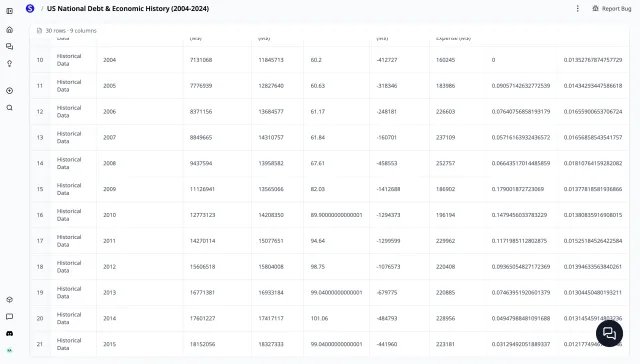Select row number 14
The height and width of the screenshot is (364, 640).
pyautogui.click(x=40, y=163)
